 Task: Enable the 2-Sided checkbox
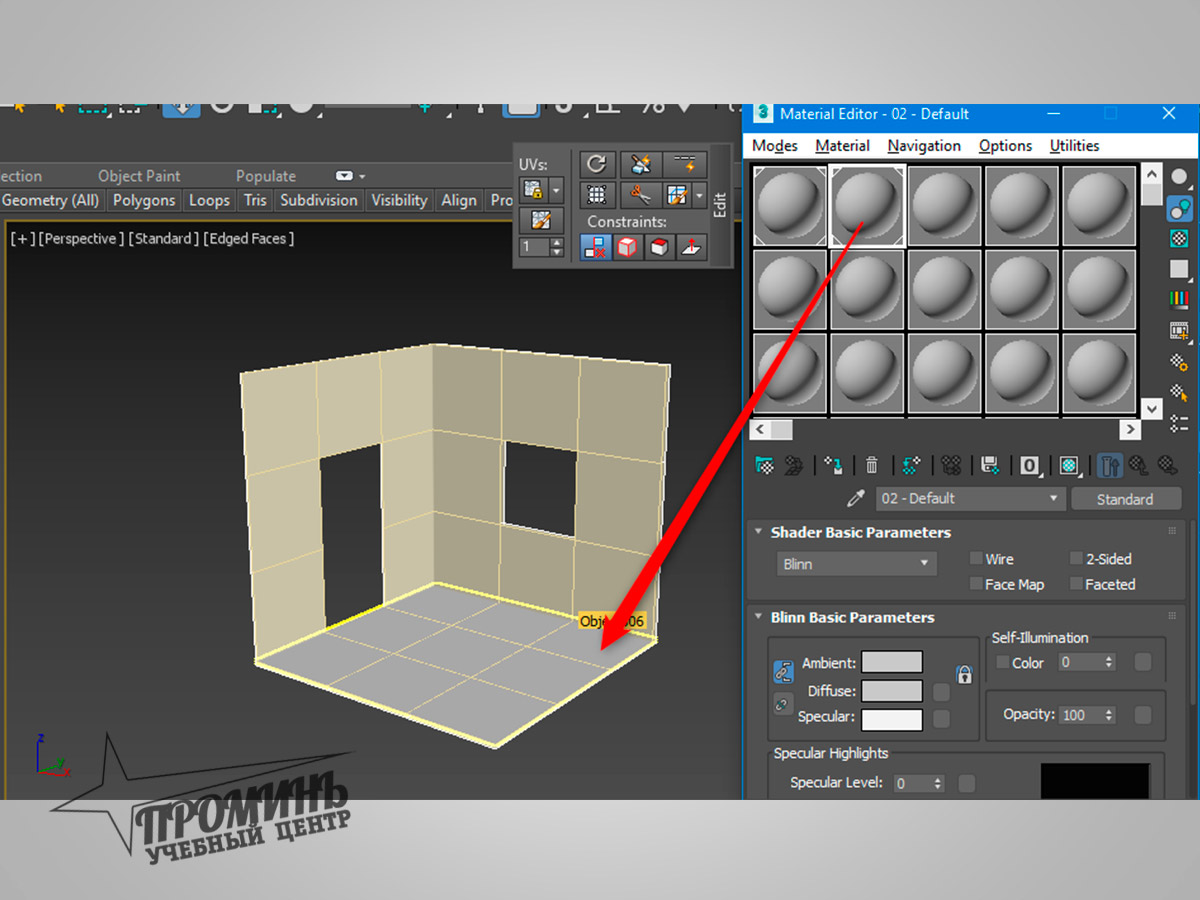[1078, 559]
